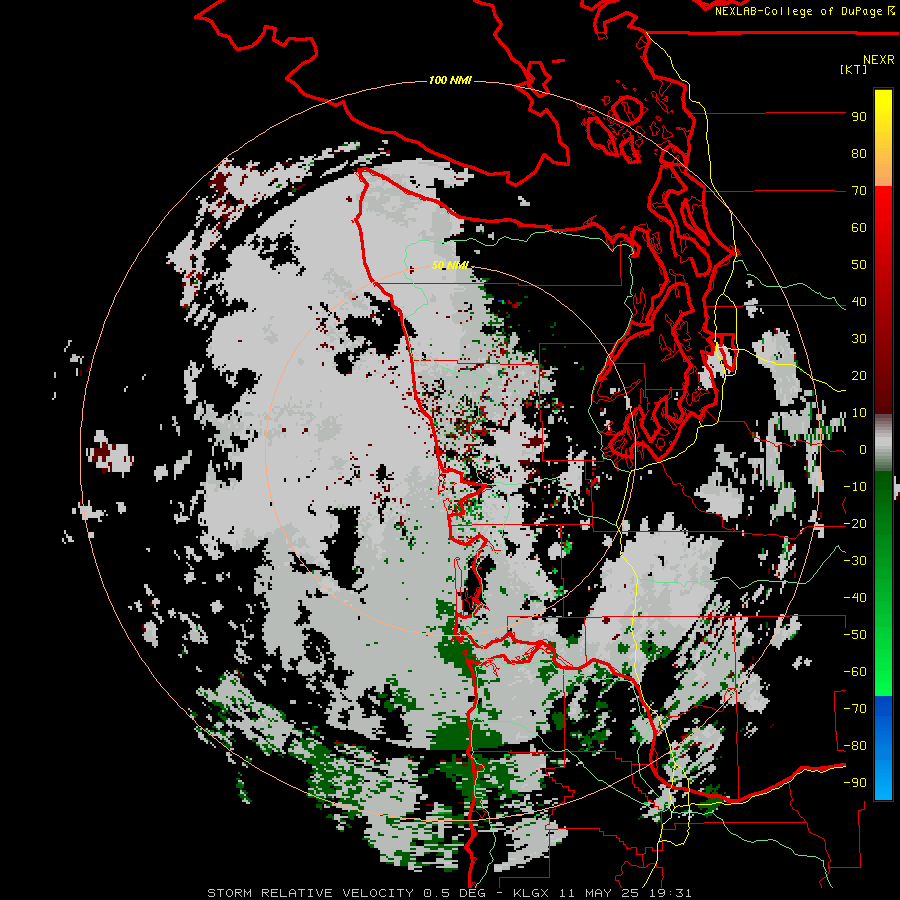Select the "[KT]" units label

[x=854, y=69]
